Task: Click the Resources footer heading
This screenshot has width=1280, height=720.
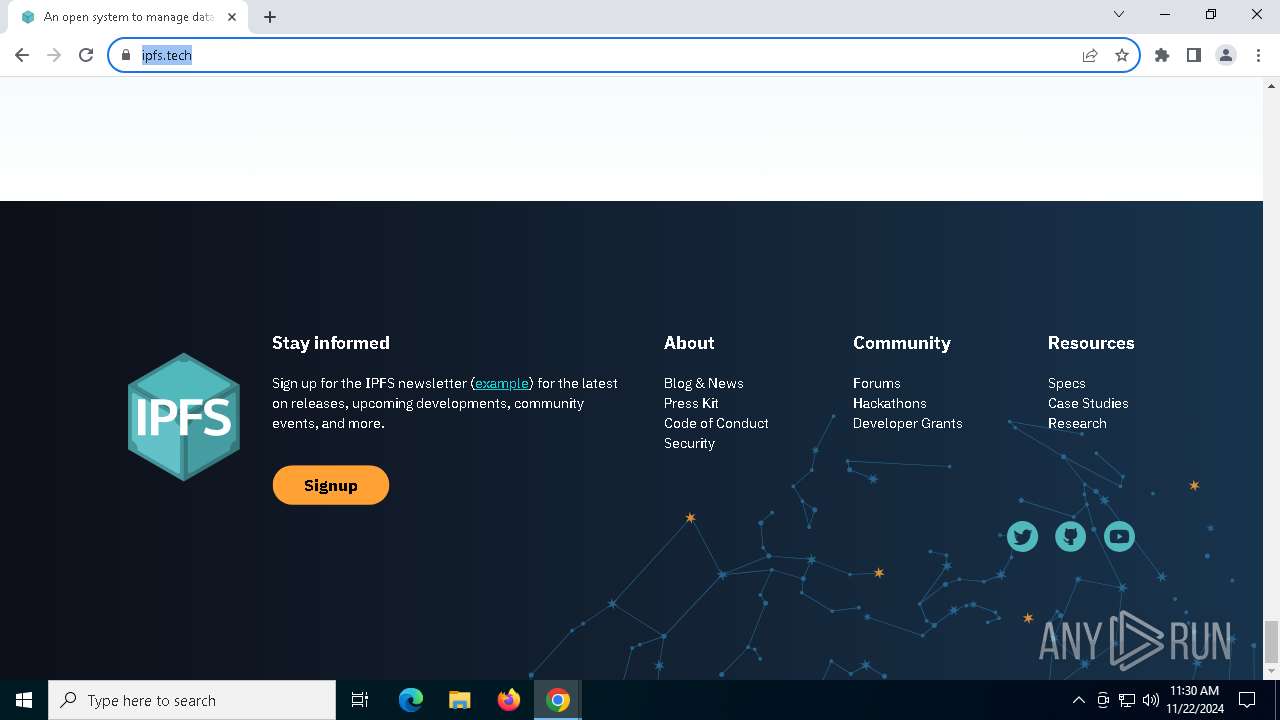Action: point(1091,342)
